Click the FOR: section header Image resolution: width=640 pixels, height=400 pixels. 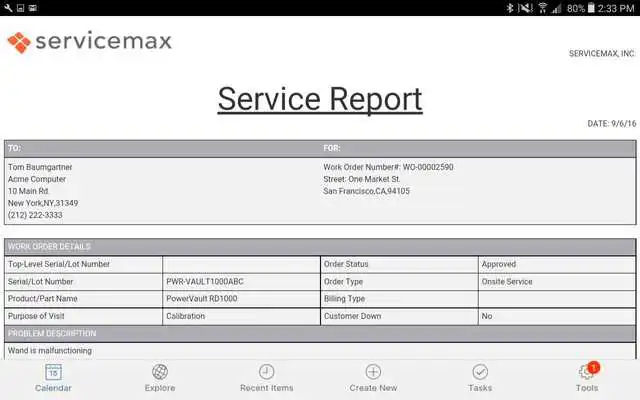(332, 148)
